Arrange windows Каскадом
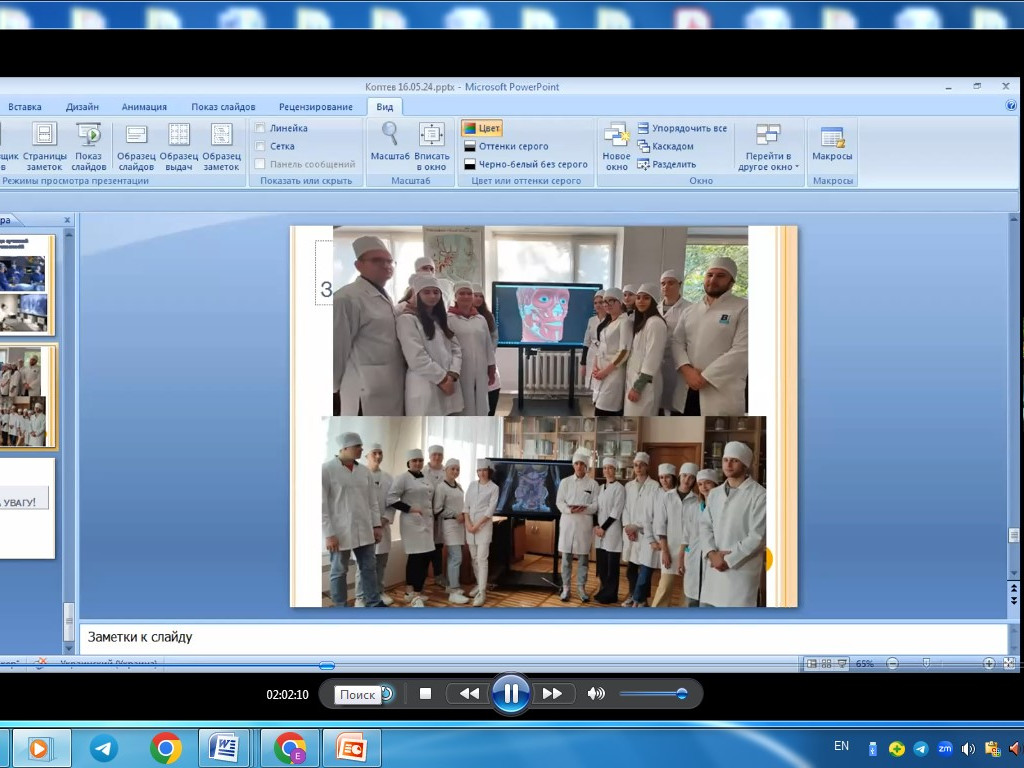Image resolution: width=1024 pixels, height=768 pixels. coord(665,146)
